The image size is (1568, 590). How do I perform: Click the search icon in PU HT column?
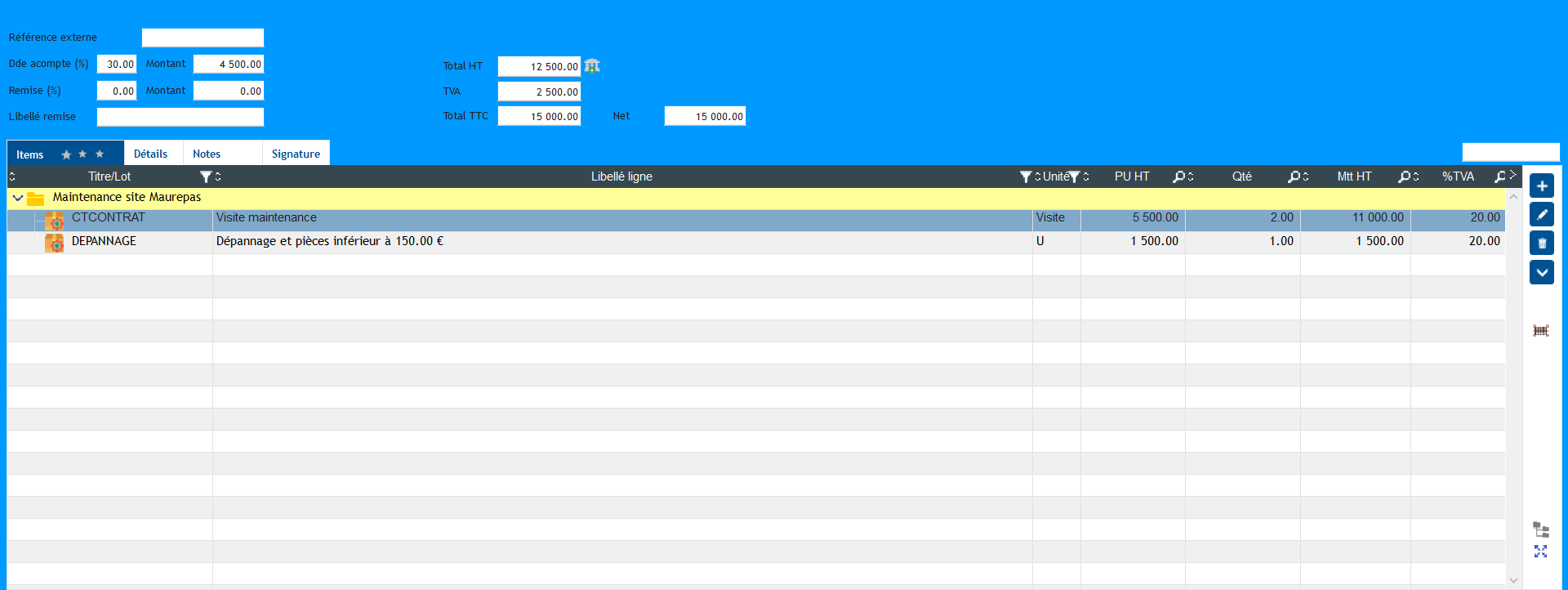pyautogui.click(x=1178, y=177)
